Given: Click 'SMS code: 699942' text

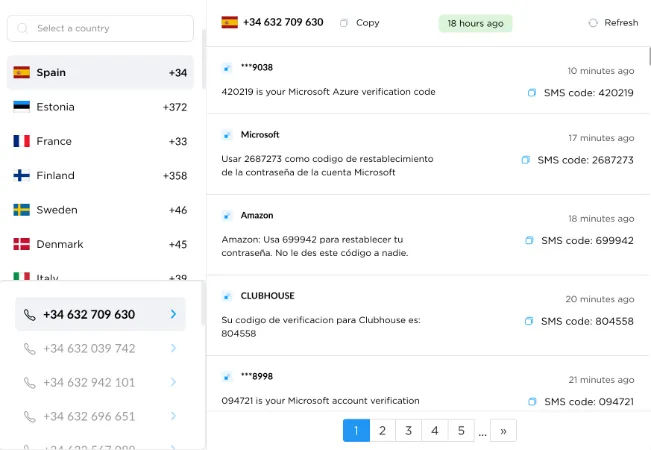Looking at the screenshot, I should click(x=587, y=240).
